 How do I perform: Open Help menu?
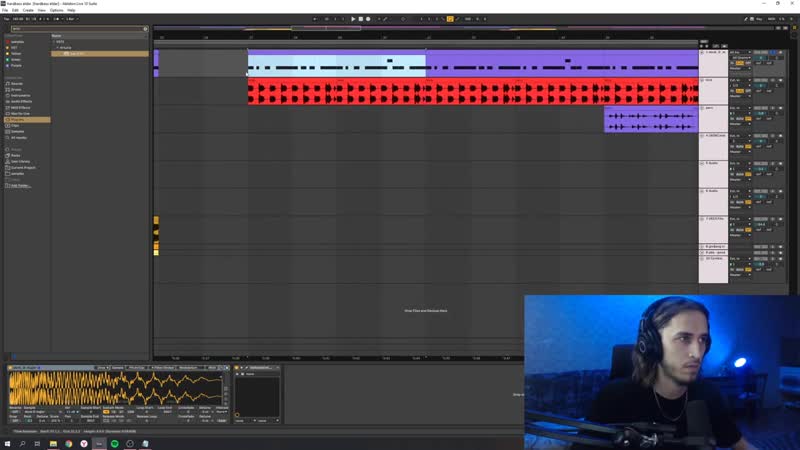pos(71,10)
